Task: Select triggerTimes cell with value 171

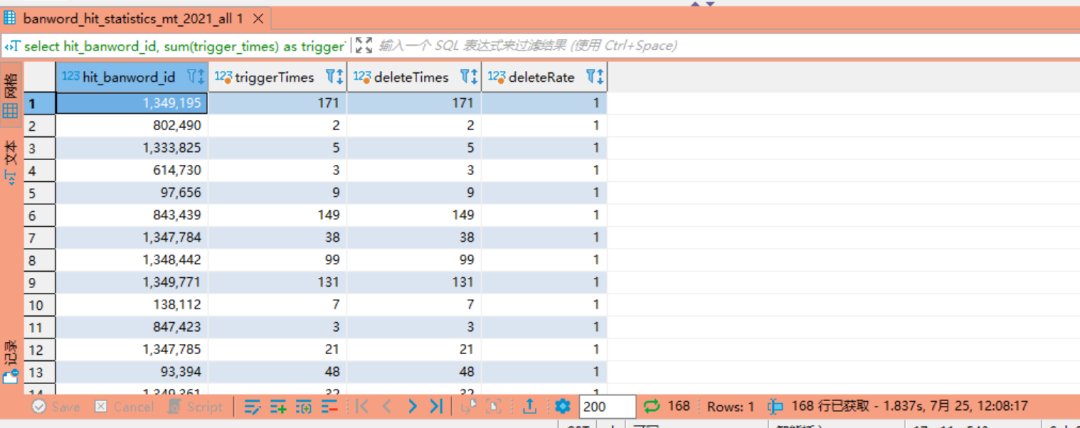Action: coord(278,103)
